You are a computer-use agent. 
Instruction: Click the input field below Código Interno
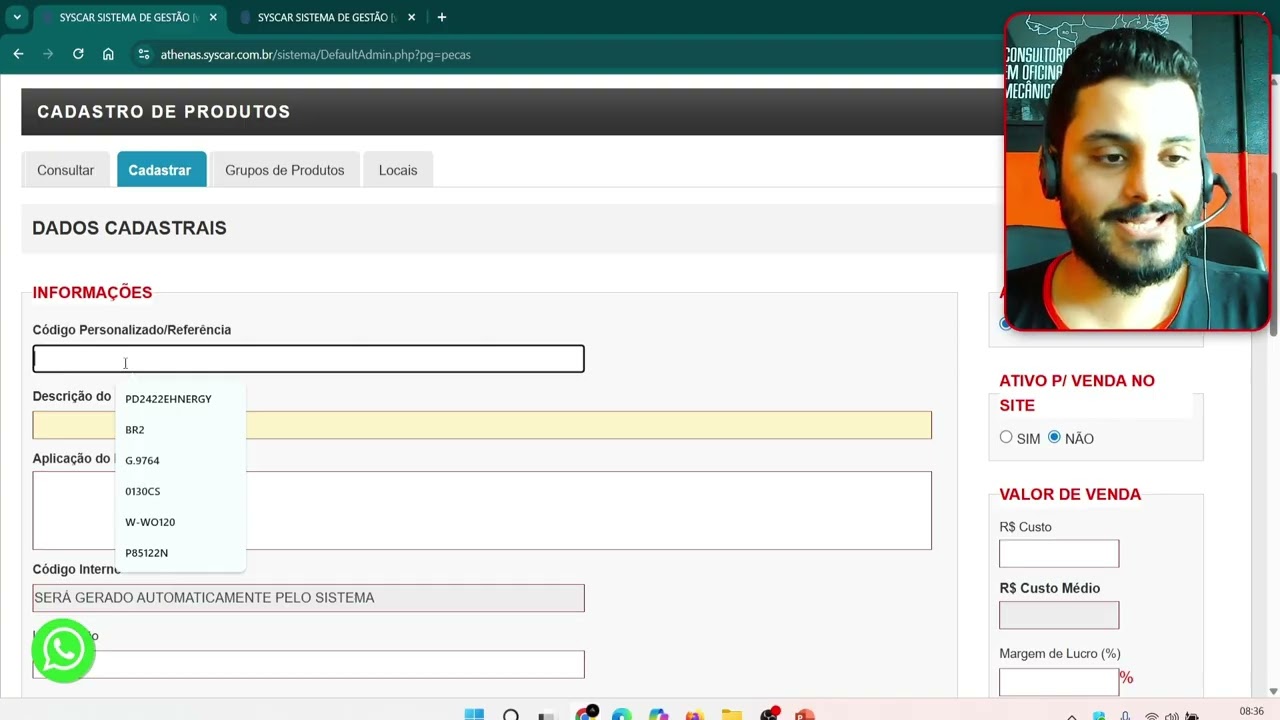click(308, 664)
